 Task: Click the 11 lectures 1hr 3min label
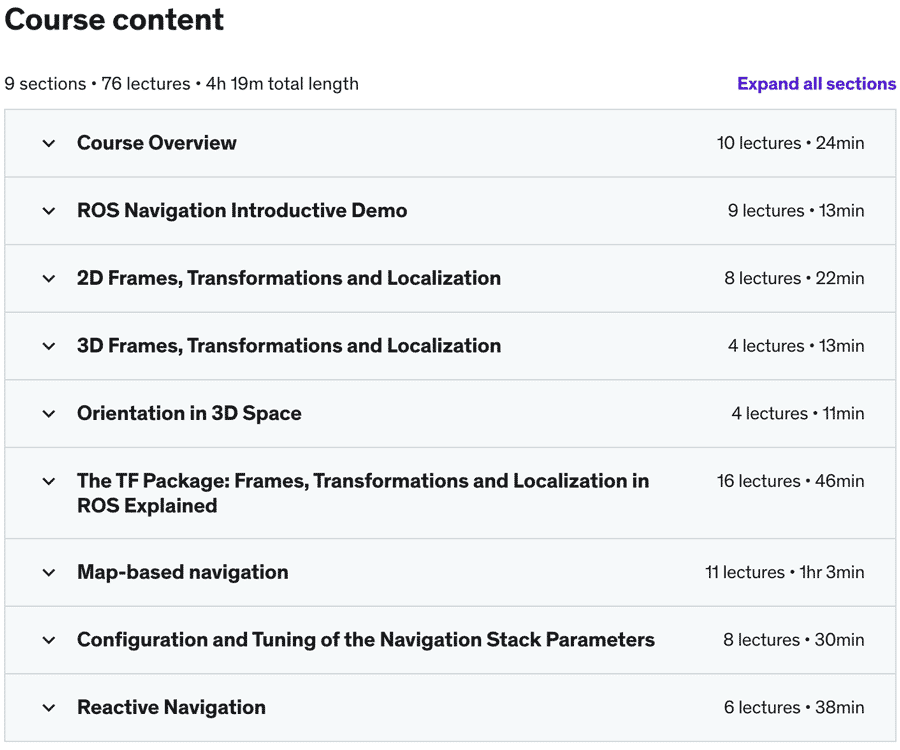tap(784, 573)
